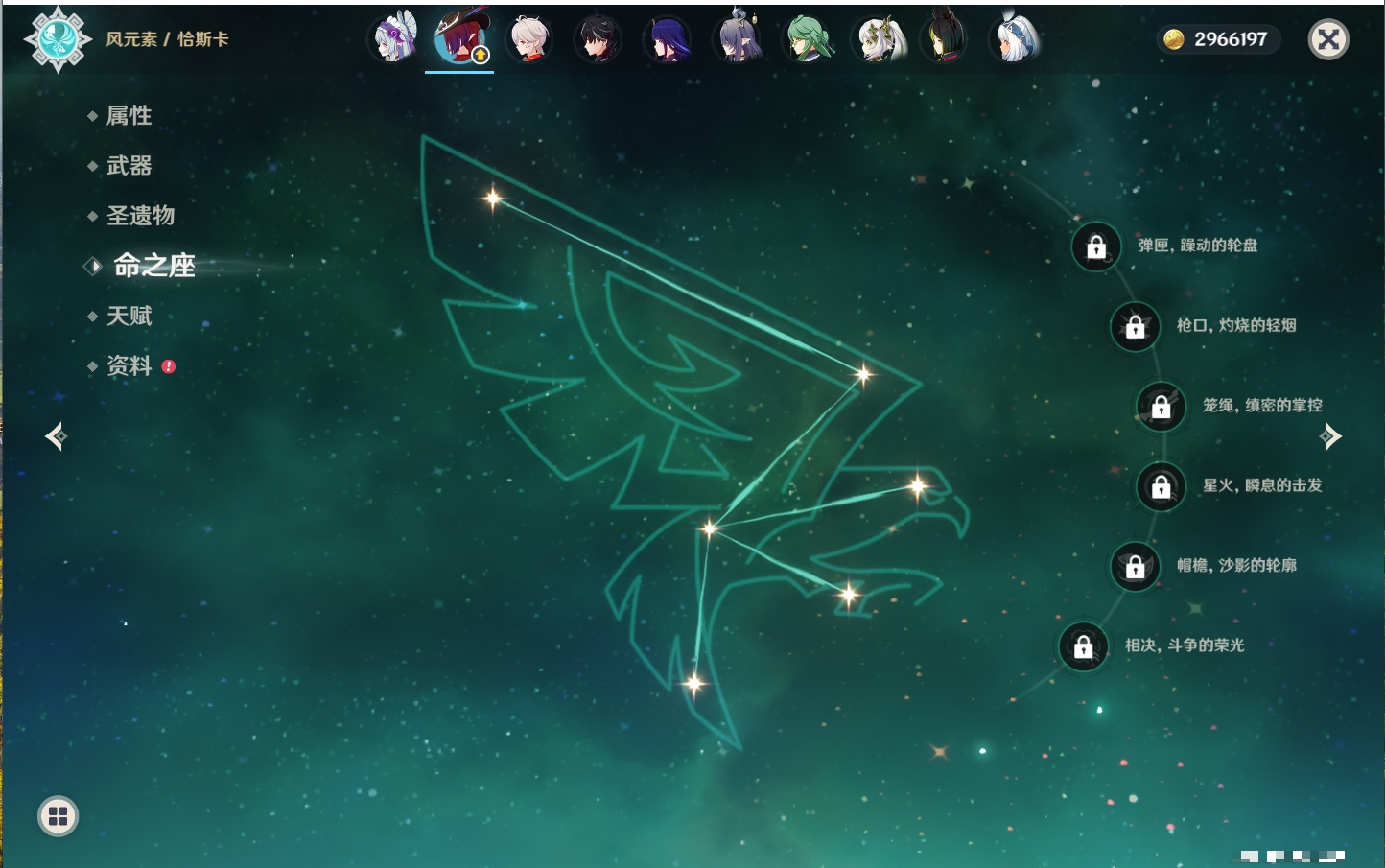Close the character screen with the X

coord(1328,39)
